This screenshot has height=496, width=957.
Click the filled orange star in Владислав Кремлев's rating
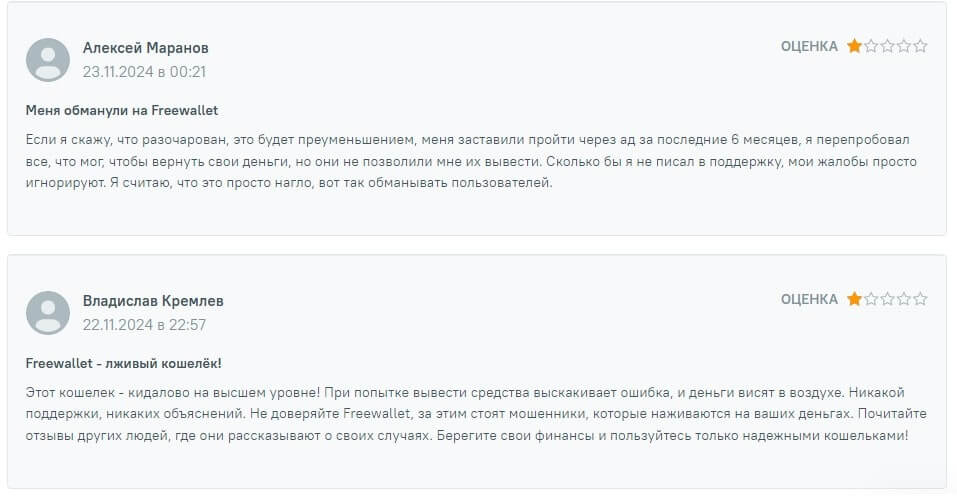854,299
